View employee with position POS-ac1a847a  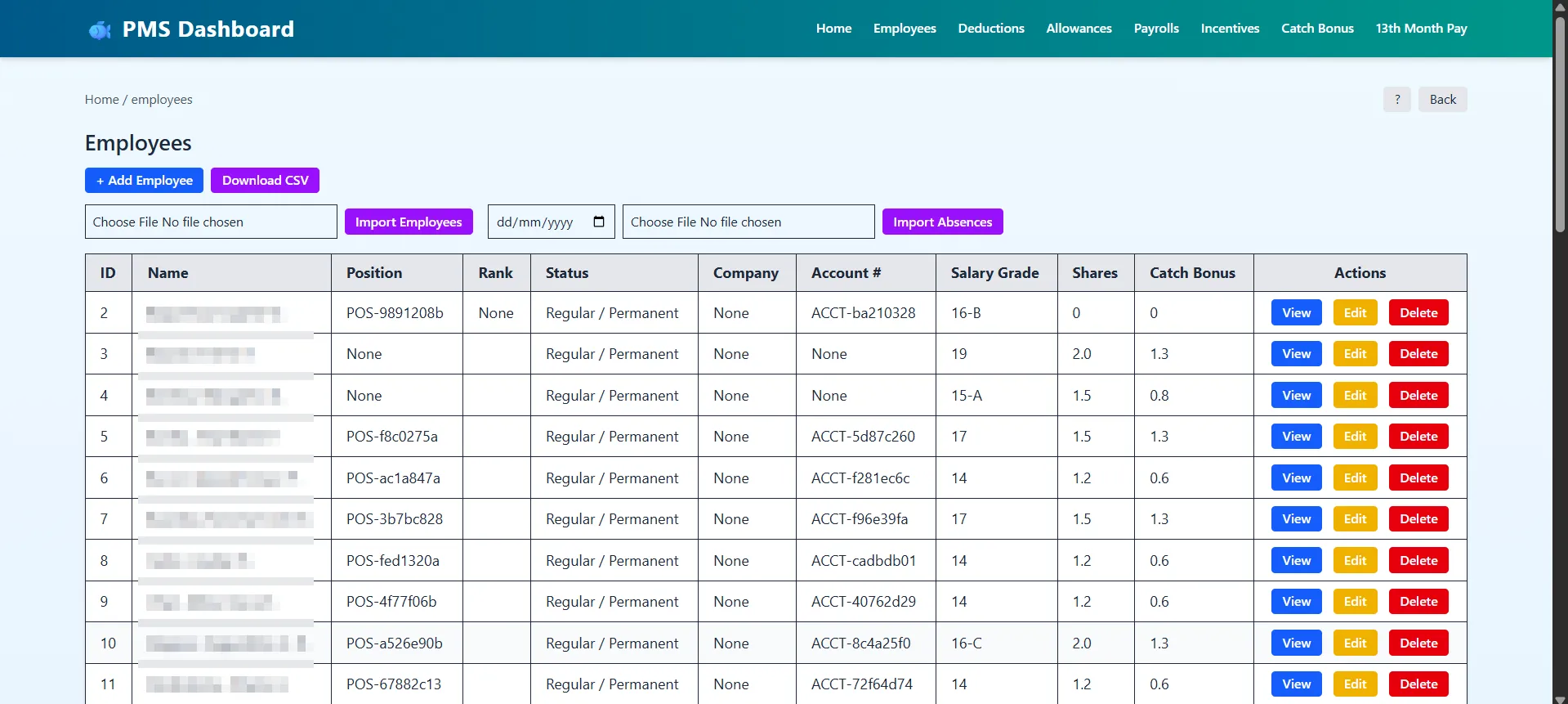(x=1297, y=478)
